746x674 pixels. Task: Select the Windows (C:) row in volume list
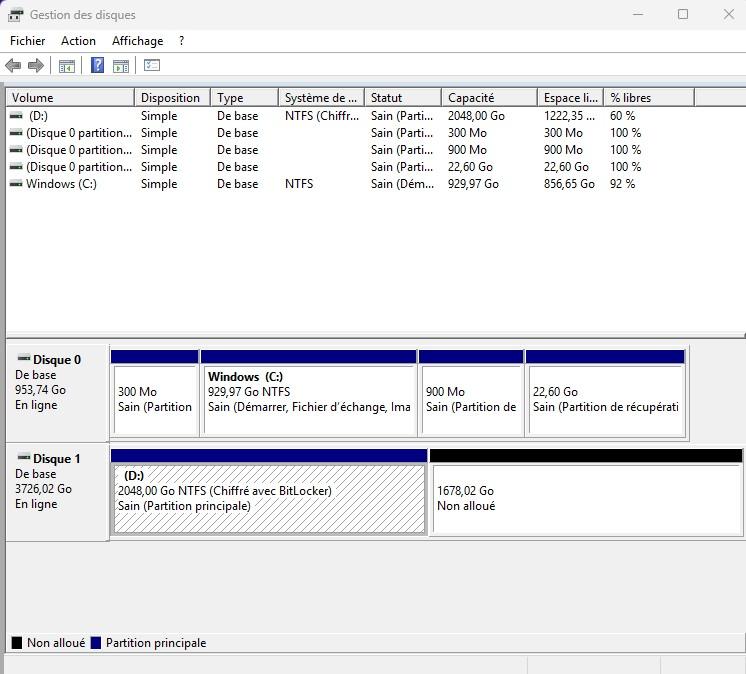[60, 184]
